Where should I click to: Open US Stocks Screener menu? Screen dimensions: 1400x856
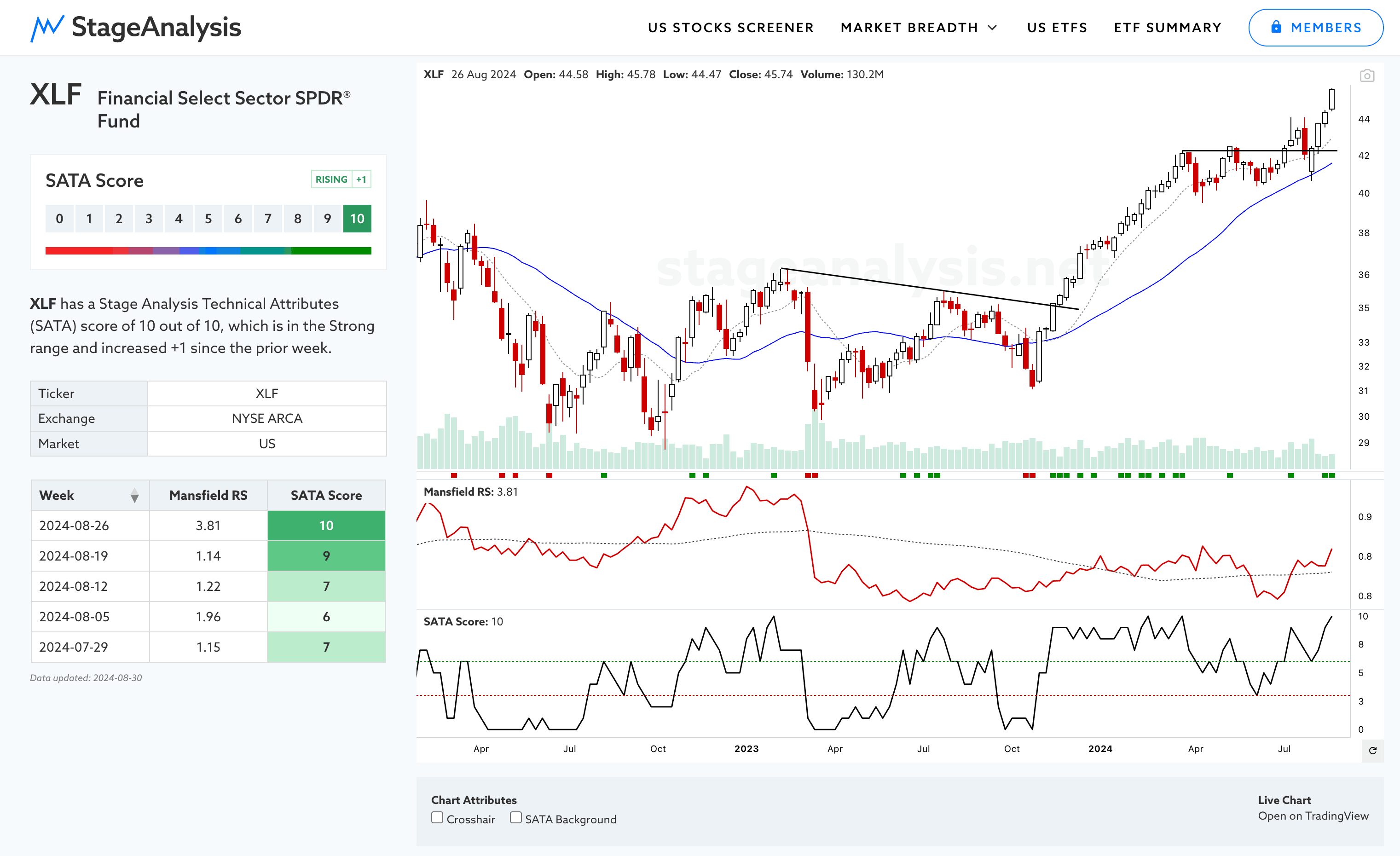click(731, 28)
